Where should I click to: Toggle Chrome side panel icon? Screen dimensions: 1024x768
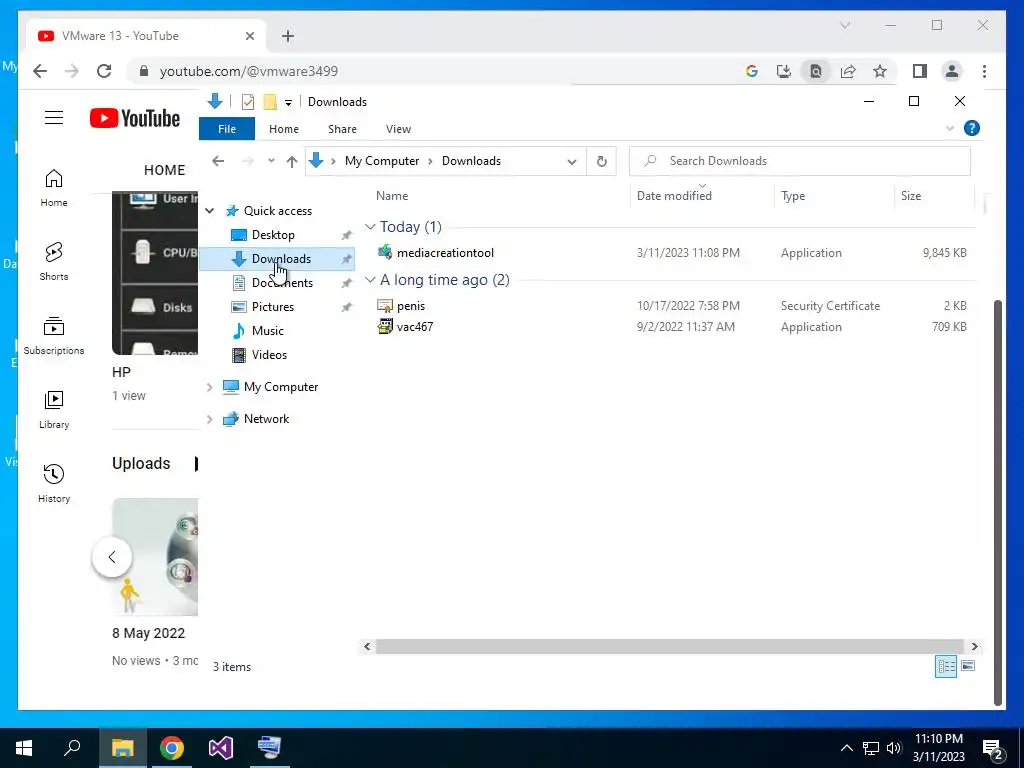click(x=920, y=71)
